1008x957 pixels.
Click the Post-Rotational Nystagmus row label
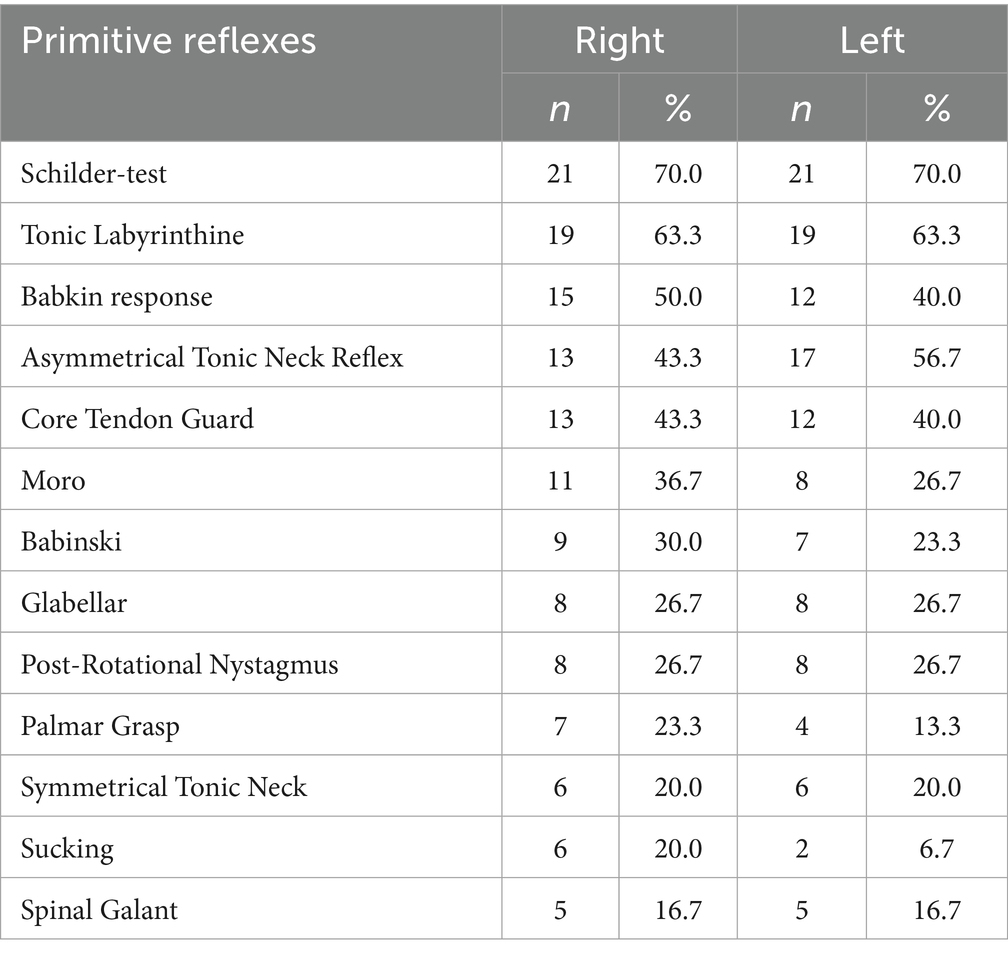click(x=179, y=664)
